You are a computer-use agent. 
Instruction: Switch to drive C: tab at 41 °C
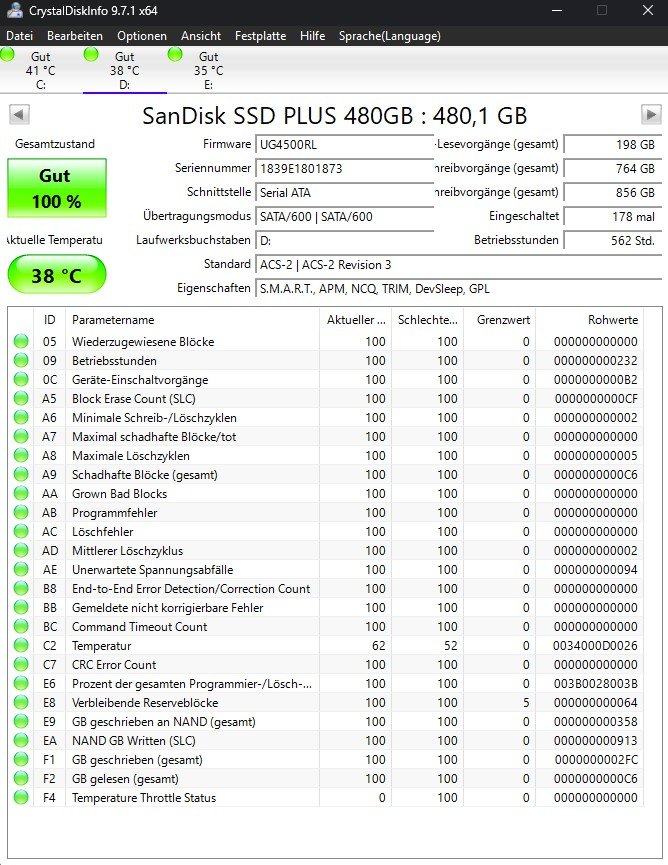[x=41, y=70]
